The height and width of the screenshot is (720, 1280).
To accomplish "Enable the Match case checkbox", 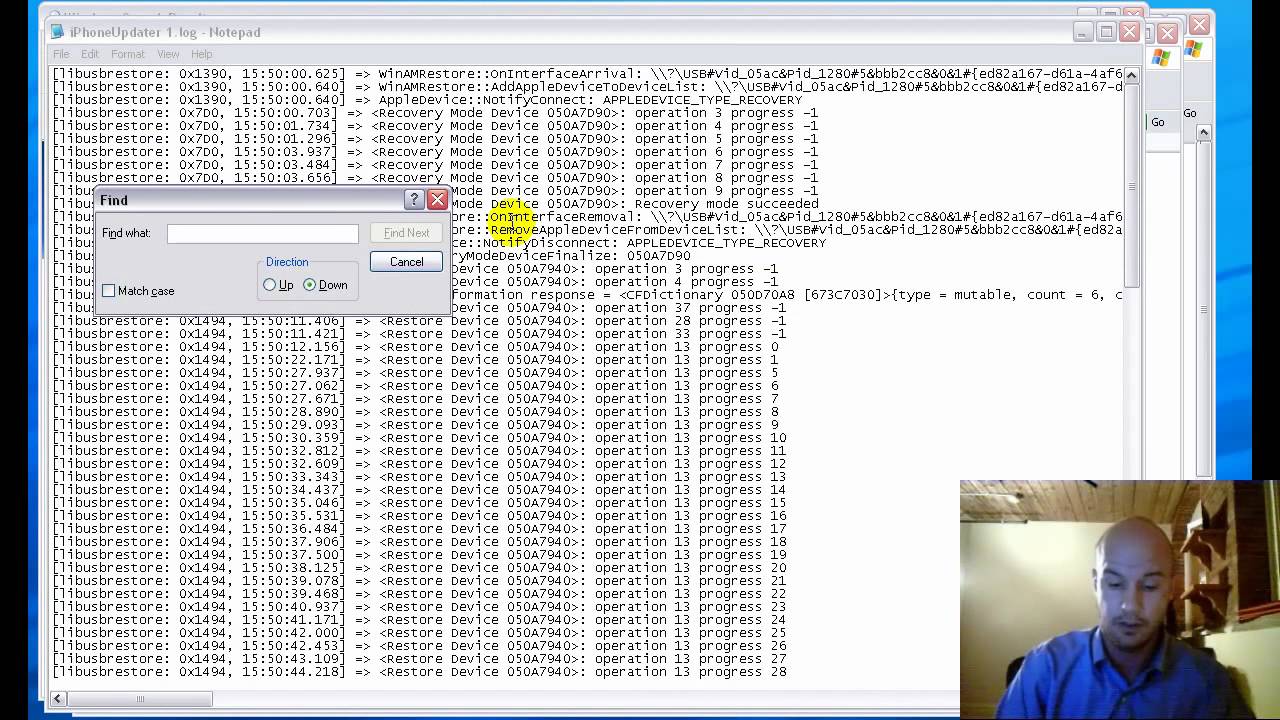I will click(109, 291).
